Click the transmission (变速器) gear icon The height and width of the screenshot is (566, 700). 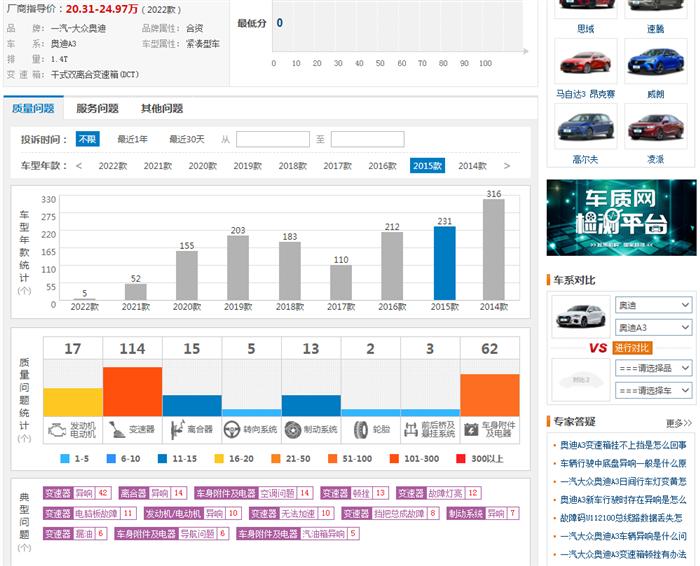coord(117,430)
